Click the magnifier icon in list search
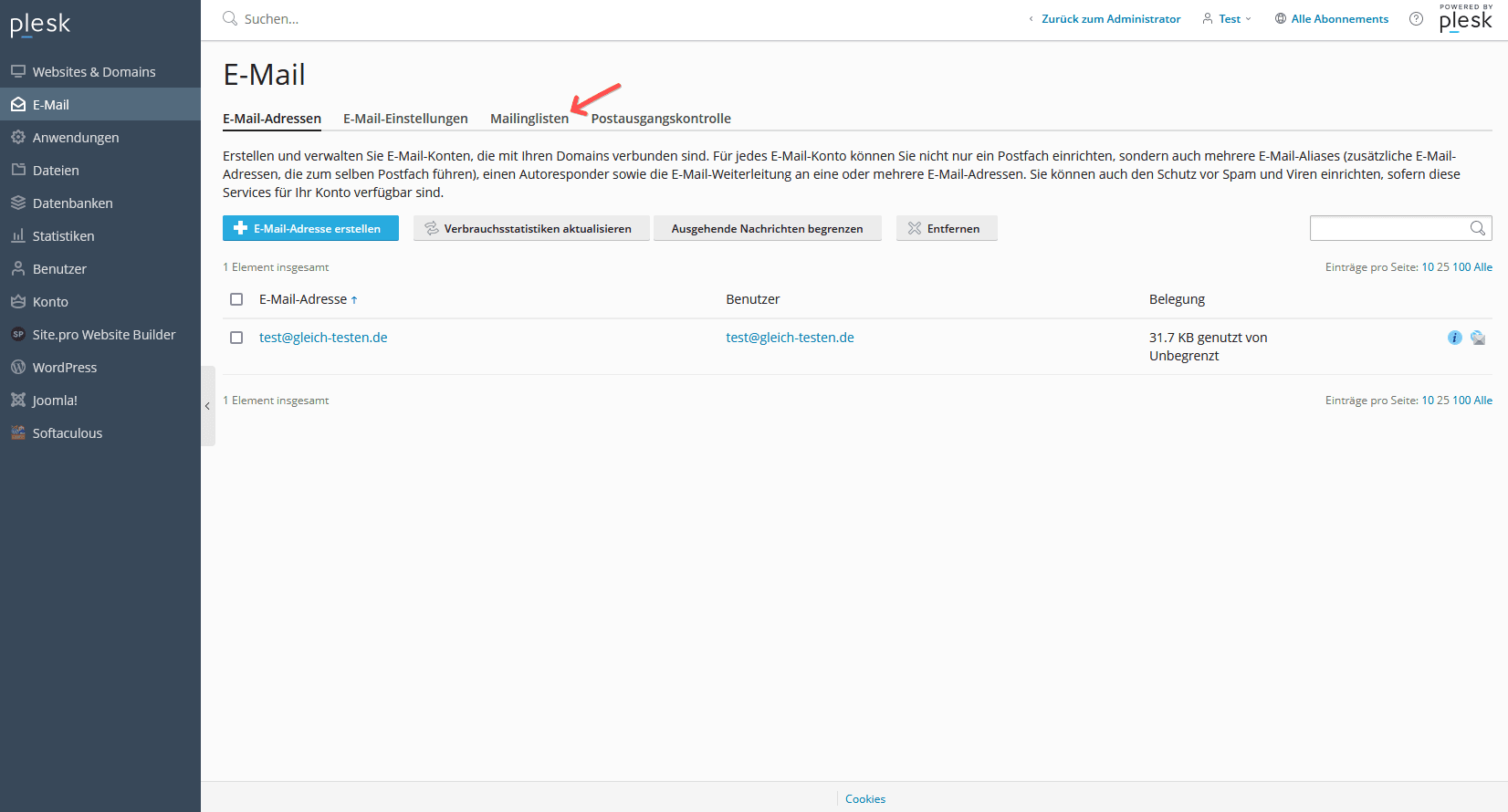Screen dimensions: 1508x812 [1477, 228]
